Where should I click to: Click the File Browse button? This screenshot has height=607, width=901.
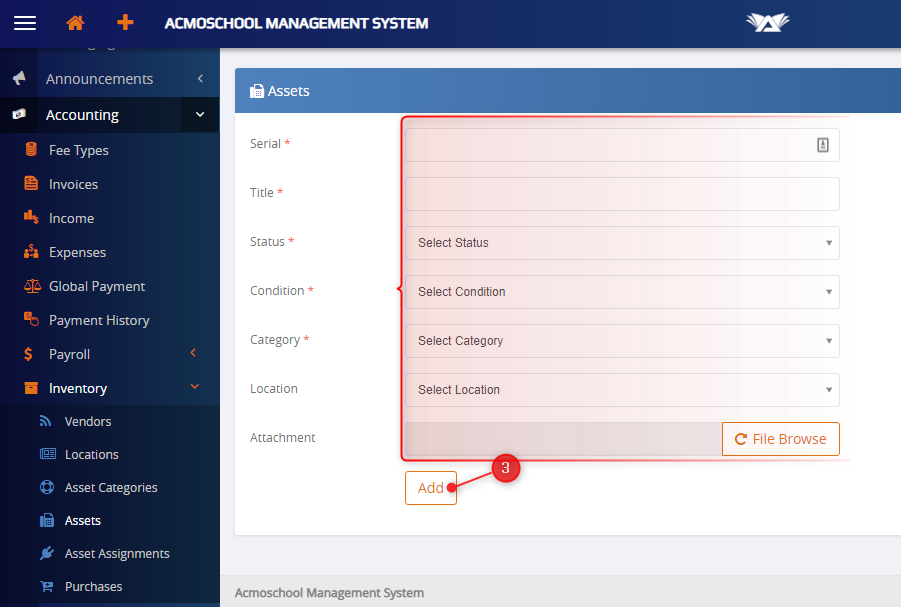pos(780,439)
